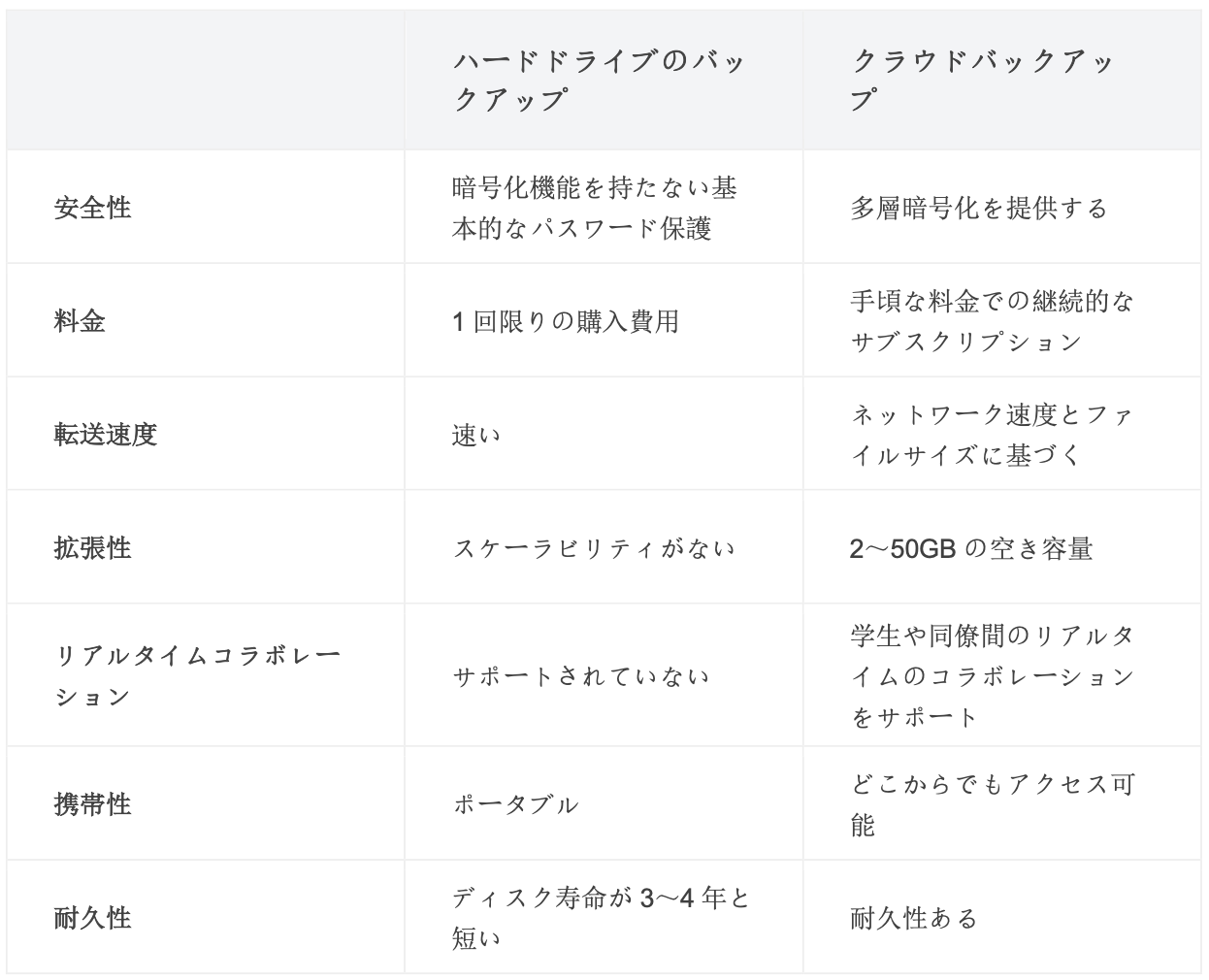Click the 1 回限りの購入費用 cell
The height and width of the screenshot is (980, 1209).
(x=566, y=321)
